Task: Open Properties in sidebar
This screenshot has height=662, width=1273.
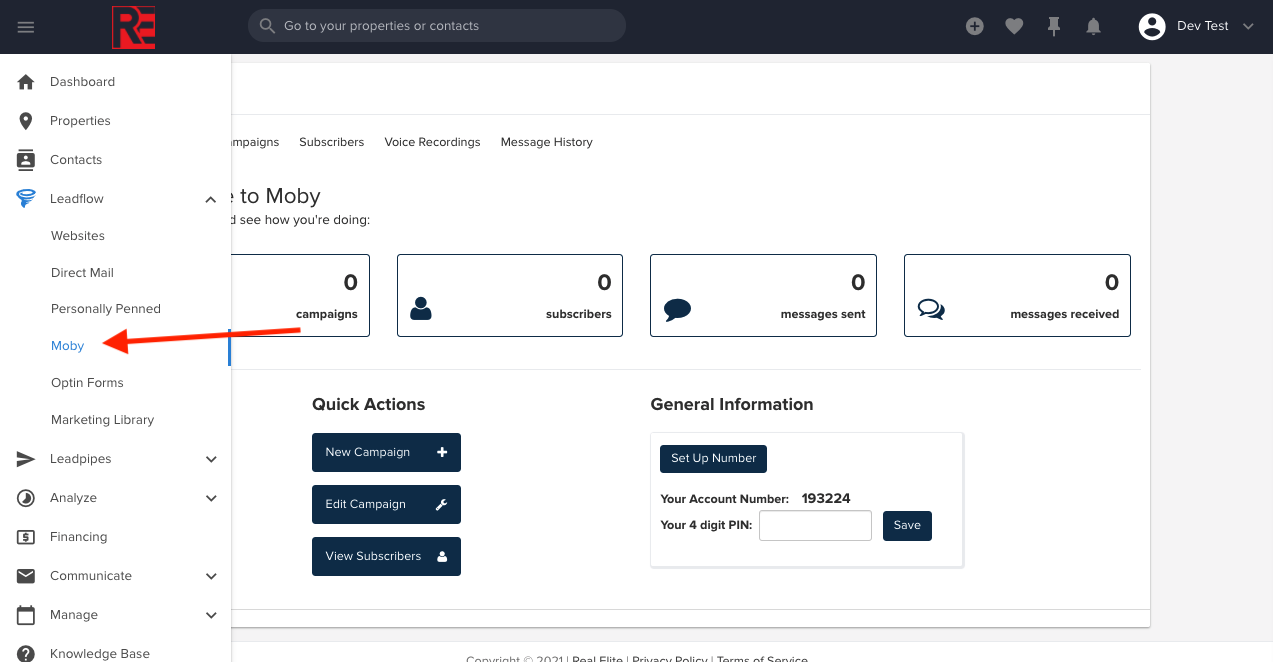Action: pyautogui.click(x=80, y=121)
